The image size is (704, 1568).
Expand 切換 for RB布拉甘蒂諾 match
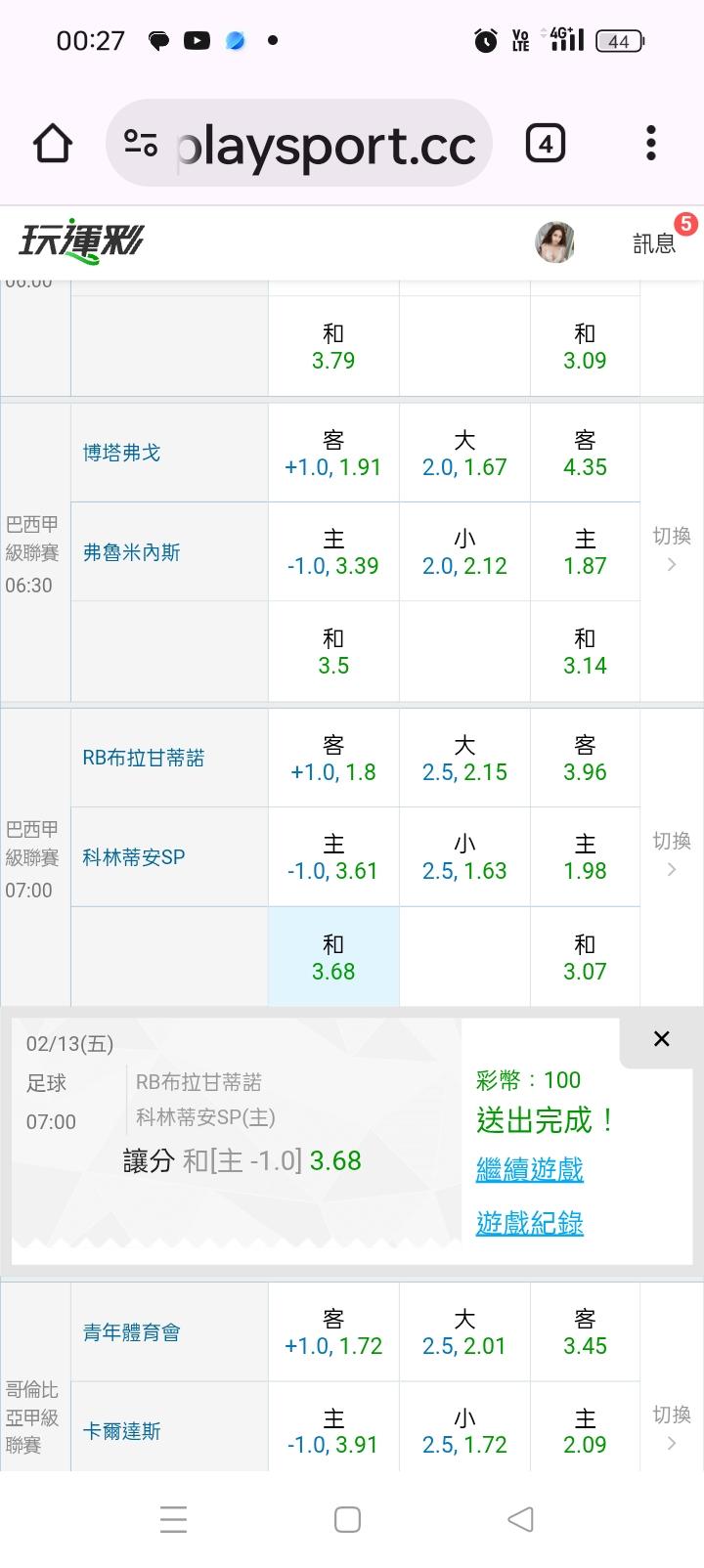[x=672, y=854]
